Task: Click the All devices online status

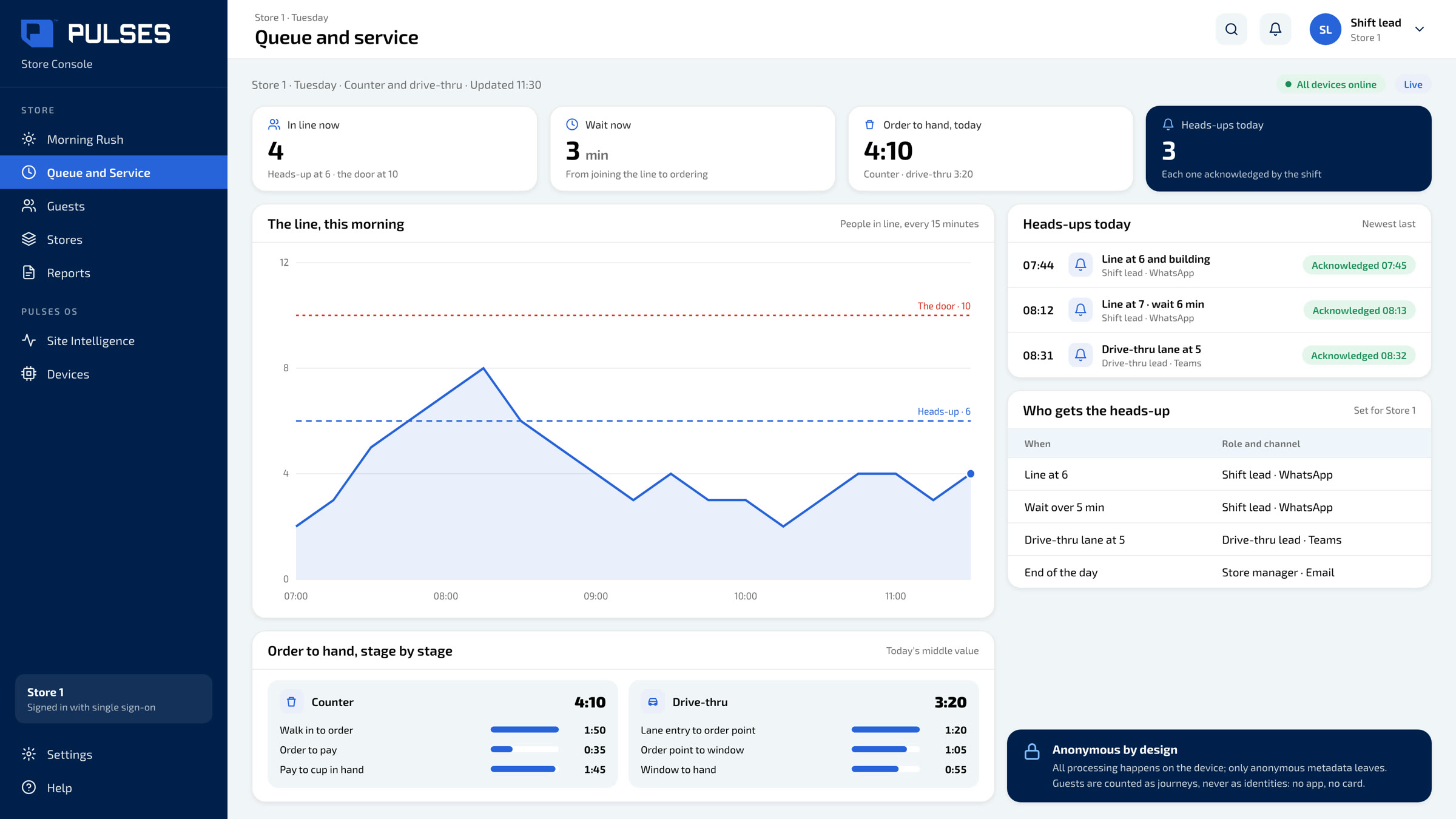Action: (x=1330, y=84)
